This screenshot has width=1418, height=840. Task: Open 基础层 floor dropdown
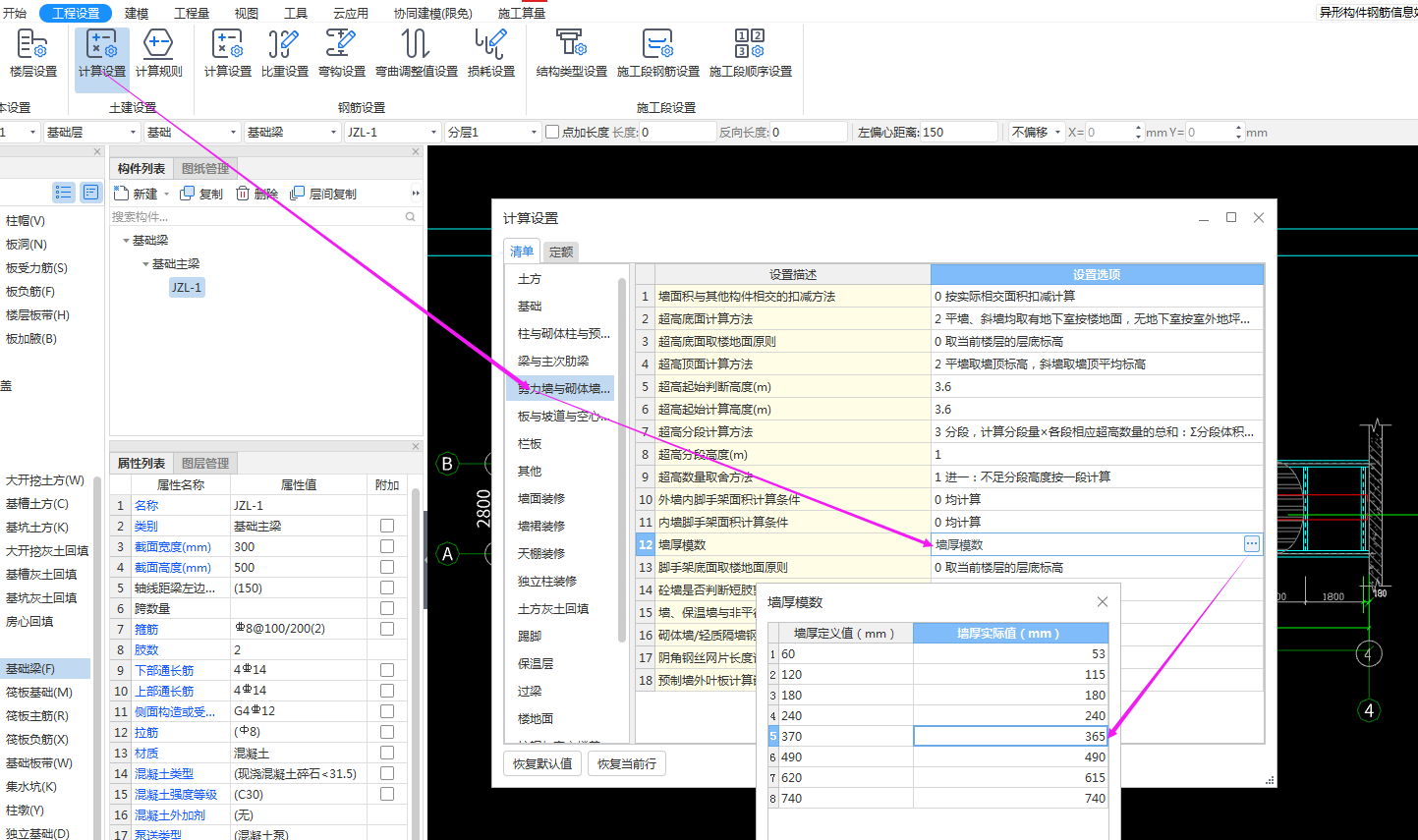91,132
